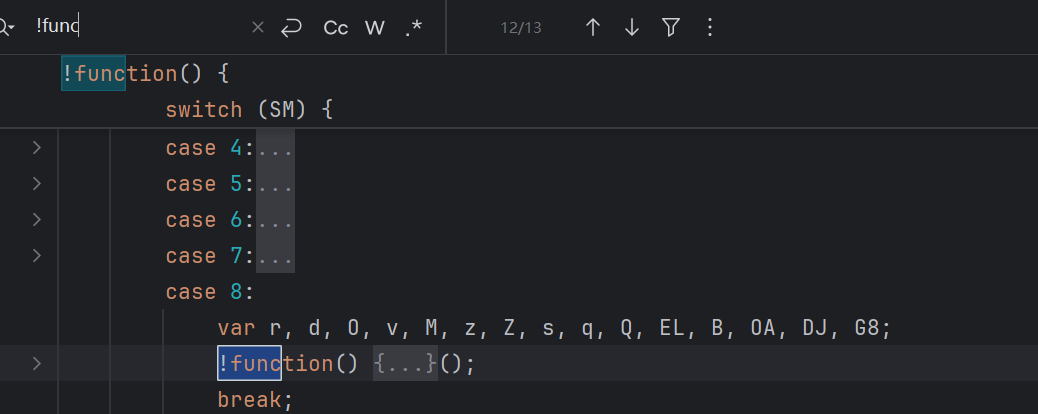This screenshot has height=414, width=1038.
Task: Click folded ellipsis after case 7:
Action: point(275,256)
